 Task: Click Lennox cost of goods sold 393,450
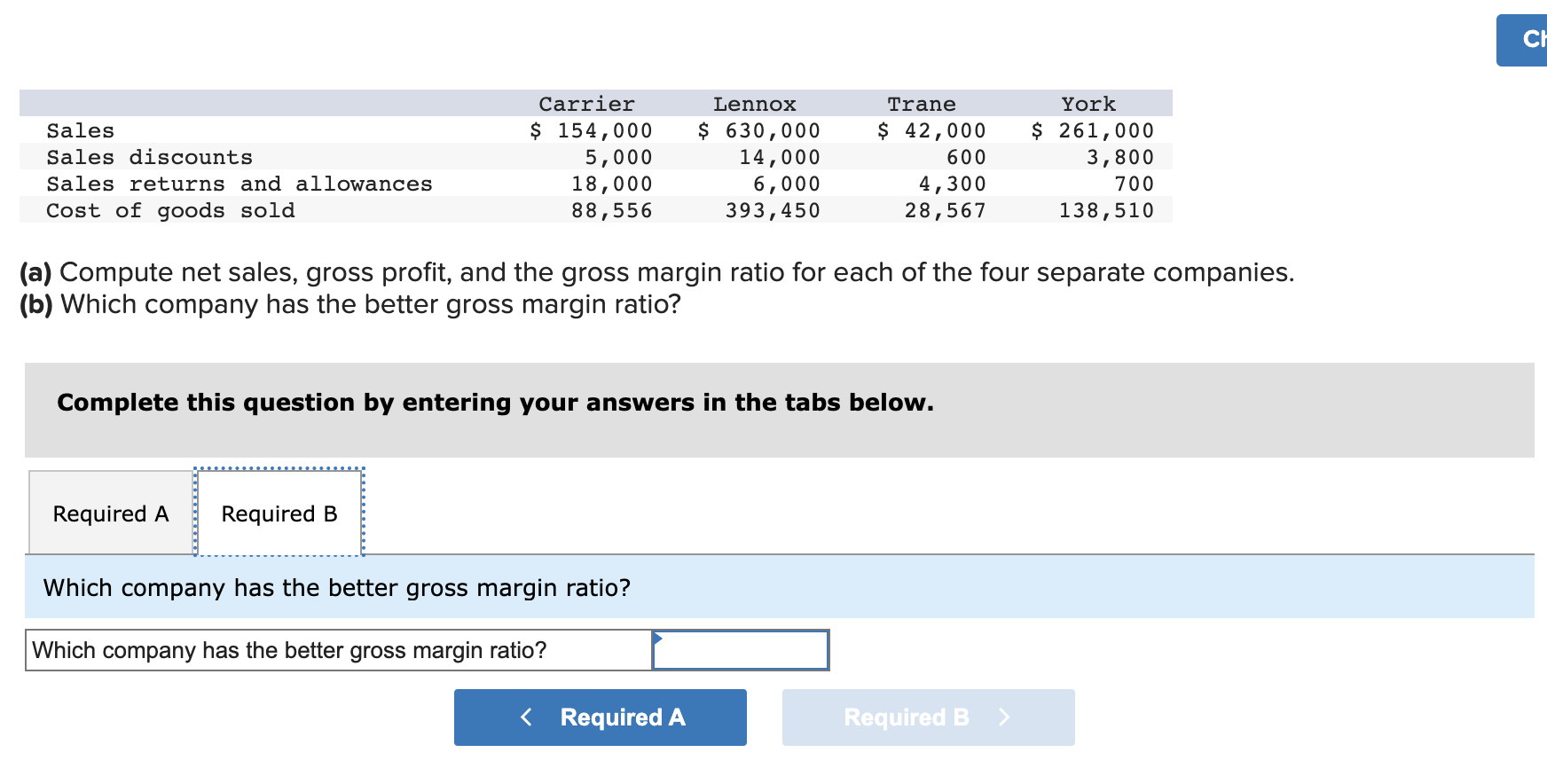(773, 210)
